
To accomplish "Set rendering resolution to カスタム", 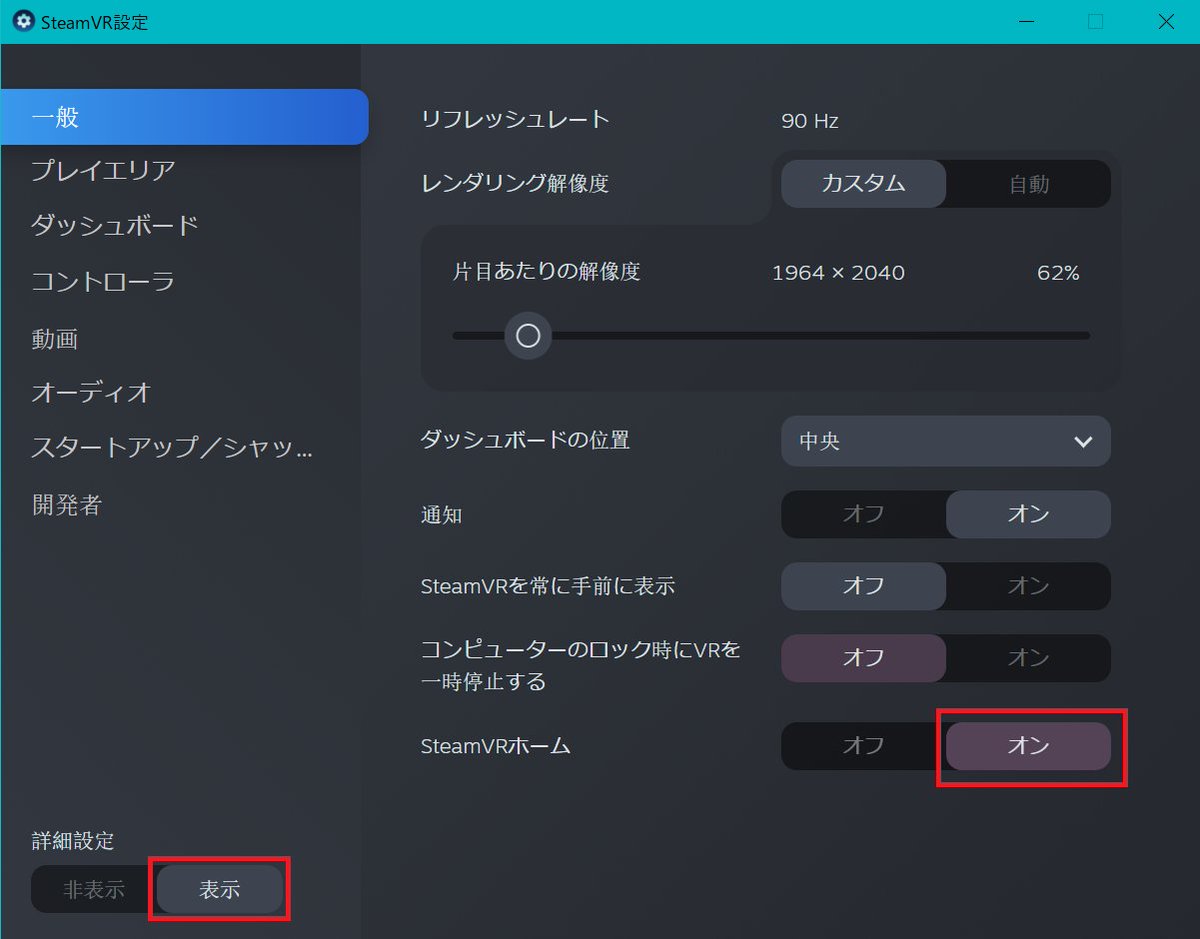I will [x=863, y=184].
